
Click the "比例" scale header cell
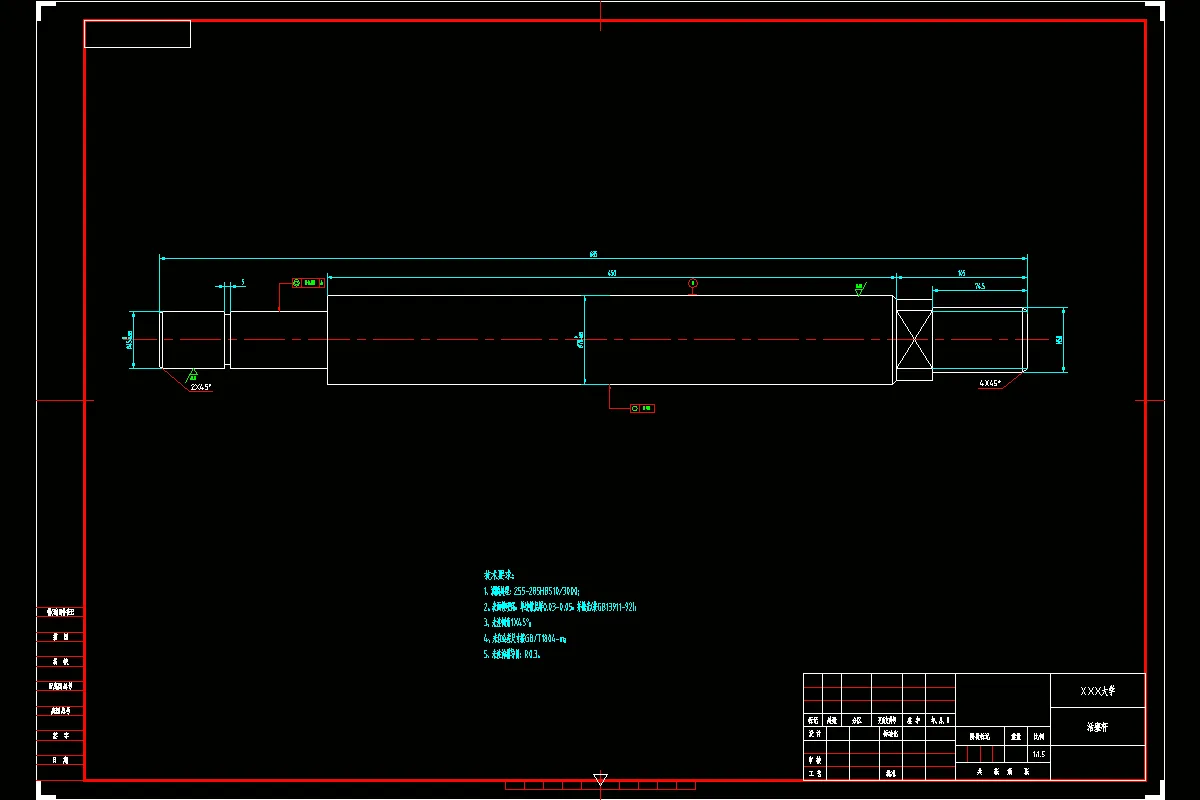coord(1038,734)
